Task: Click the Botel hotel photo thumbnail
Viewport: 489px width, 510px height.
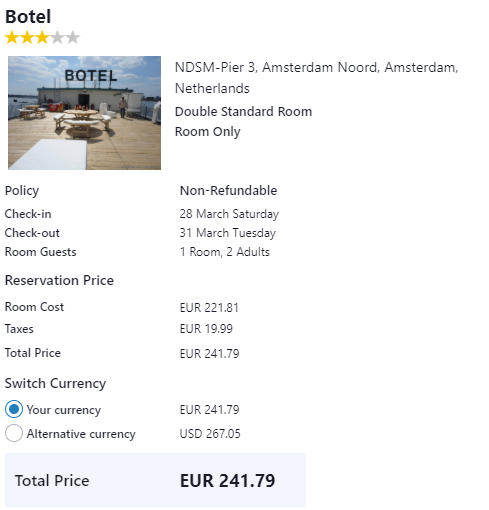Action: pos(84,113)
